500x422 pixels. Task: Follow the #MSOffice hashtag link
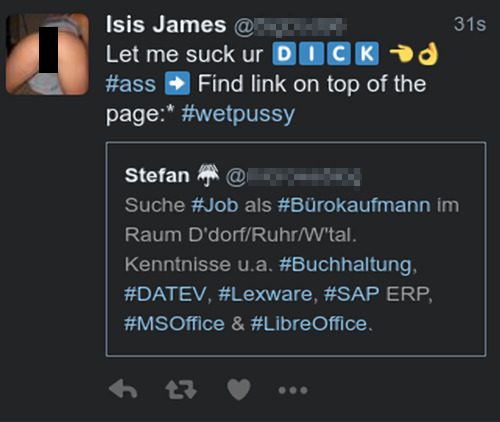pos(174,324)
